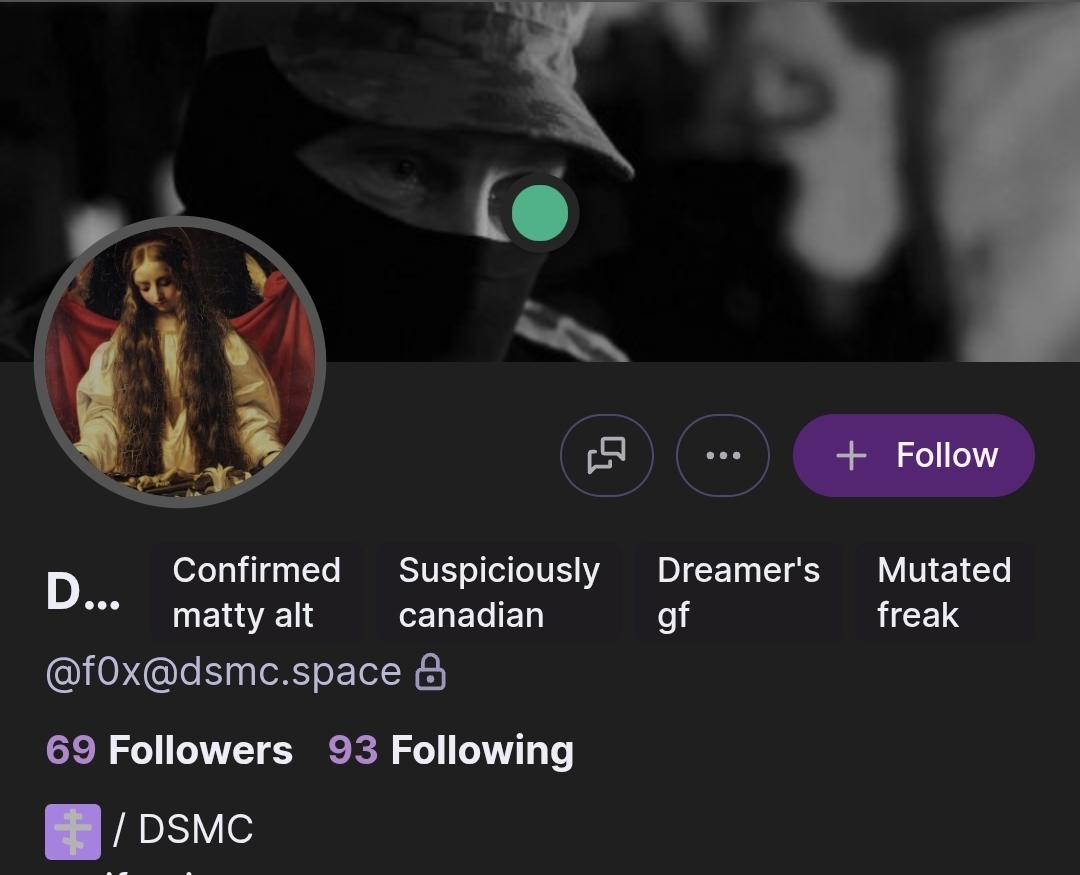Click the truncated display name "D..."
The height and width of the screenshot is (875, 1080).
click(83, 592)
